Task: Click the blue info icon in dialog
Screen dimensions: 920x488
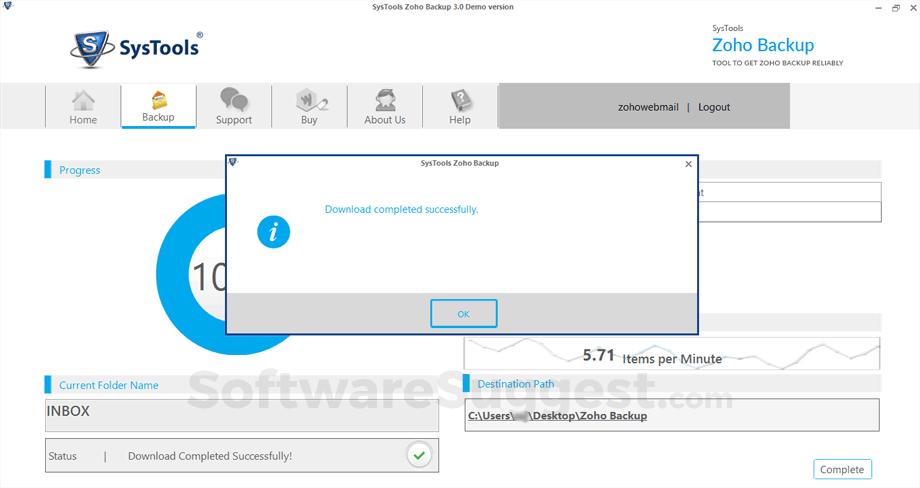Action: (273, 232)
